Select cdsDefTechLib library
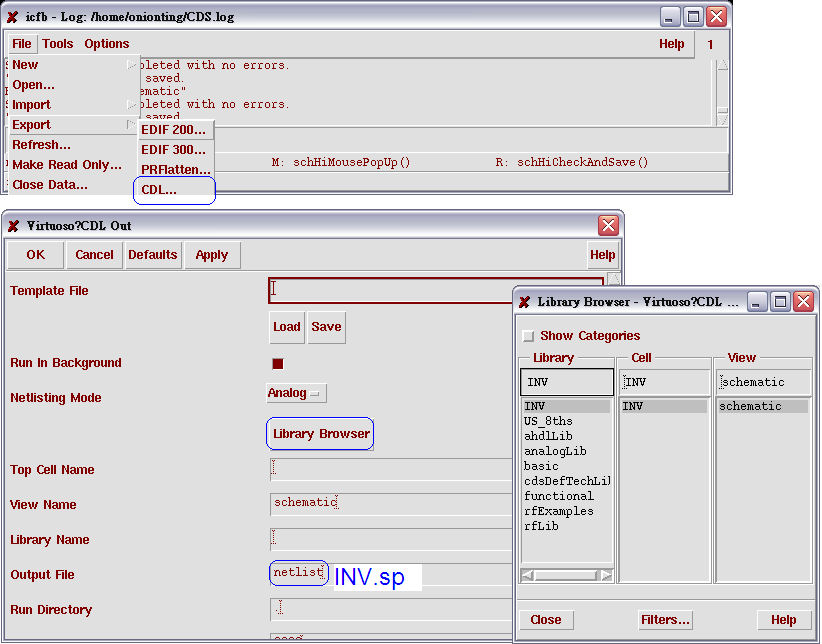Viewport: 822px width, 644px height. coord(566,481)
